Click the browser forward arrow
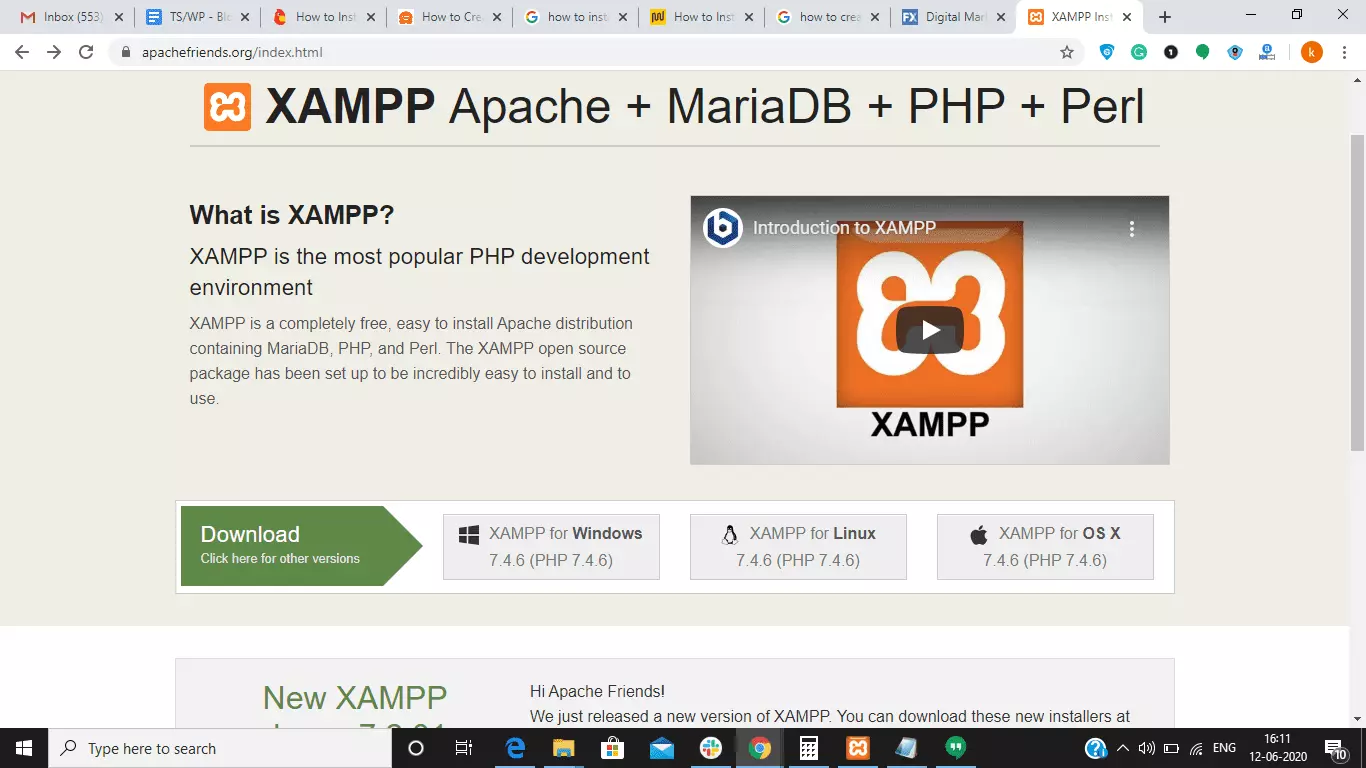Viewport: 1366px width, 768px height. click(x=54, y=52)
